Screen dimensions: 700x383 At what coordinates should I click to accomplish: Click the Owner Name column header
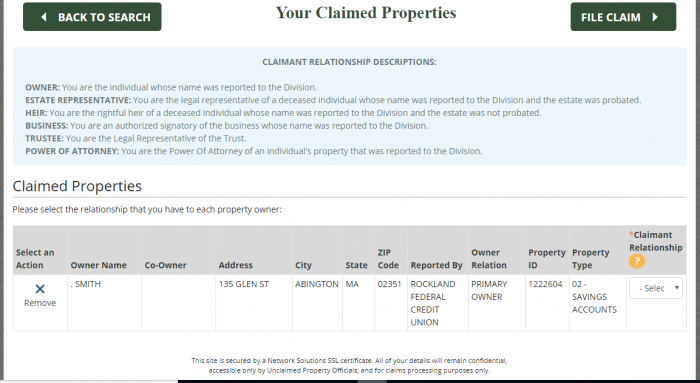click(x=98, y=265)
